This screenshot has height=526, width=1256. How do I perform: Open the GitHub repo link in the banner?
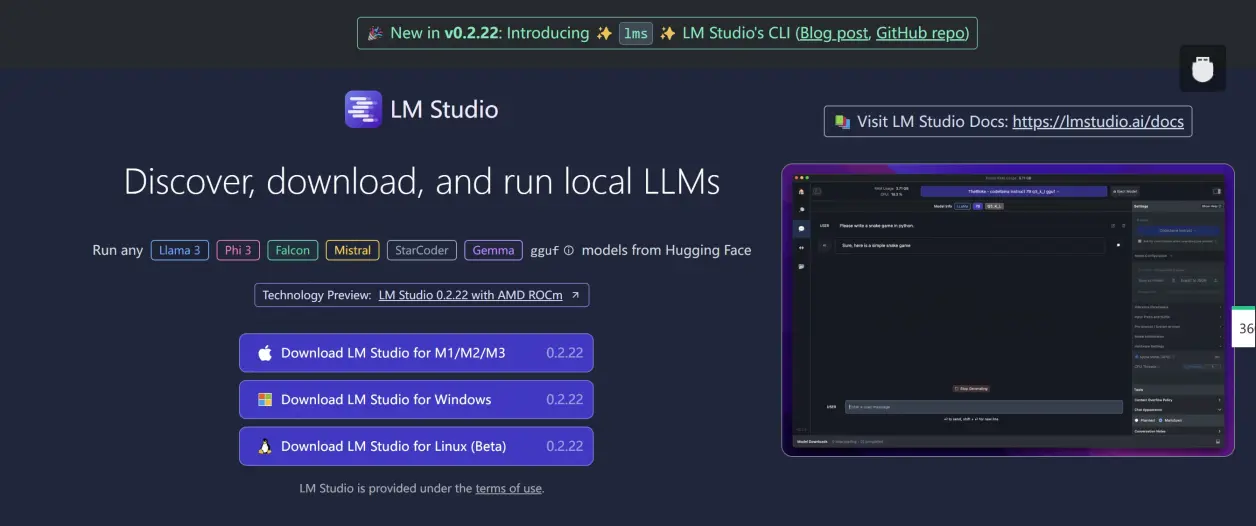coord(920,33)
